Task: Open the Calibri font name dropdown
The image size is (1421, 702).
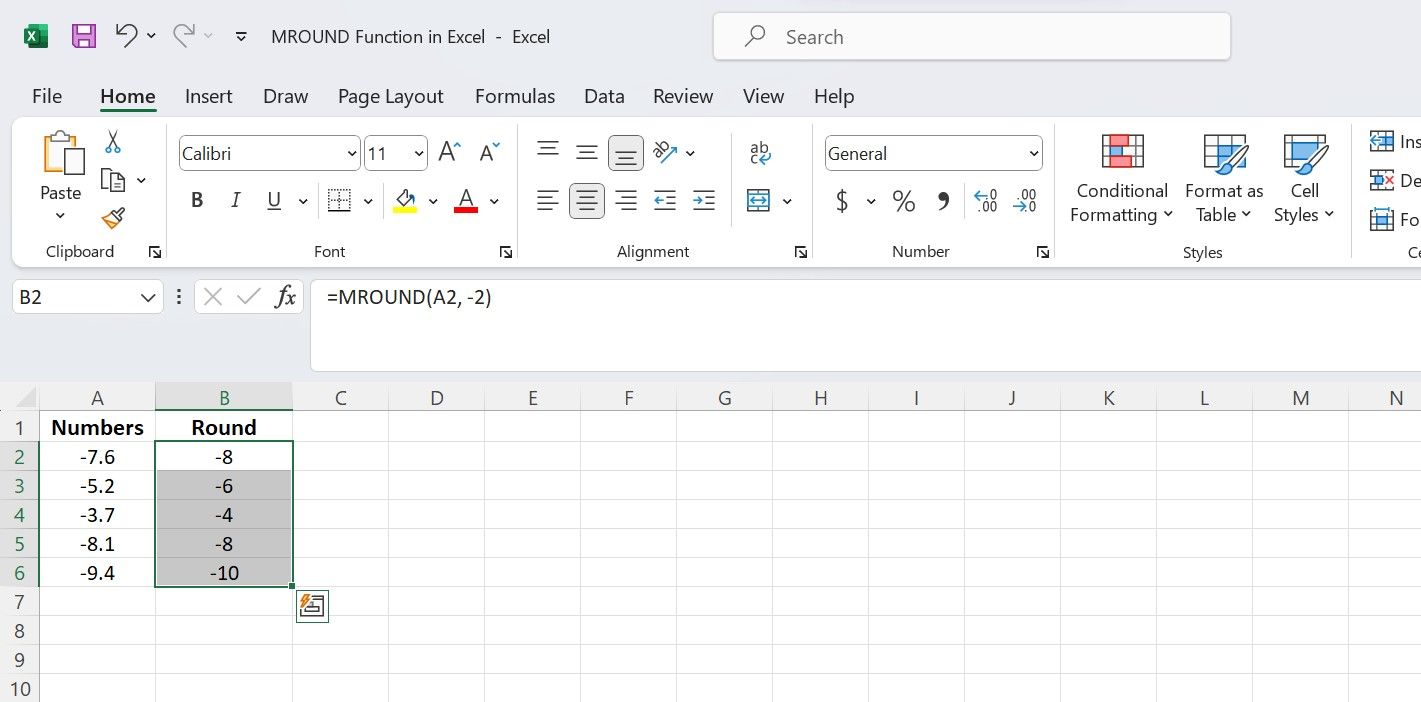Action: 351,154
